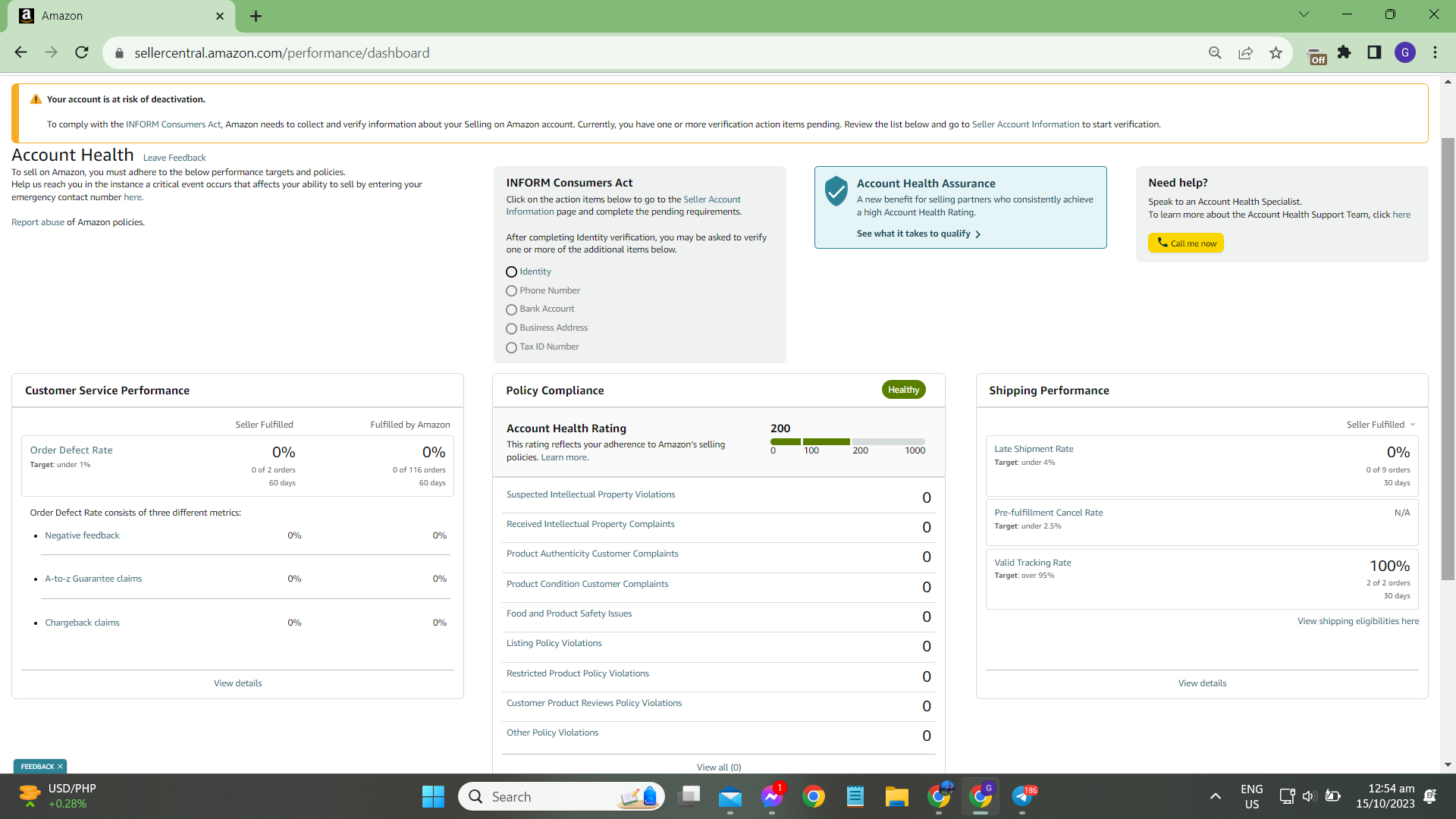Open the Leave Feedback link

pyautogui.click(x=174, y=158)
